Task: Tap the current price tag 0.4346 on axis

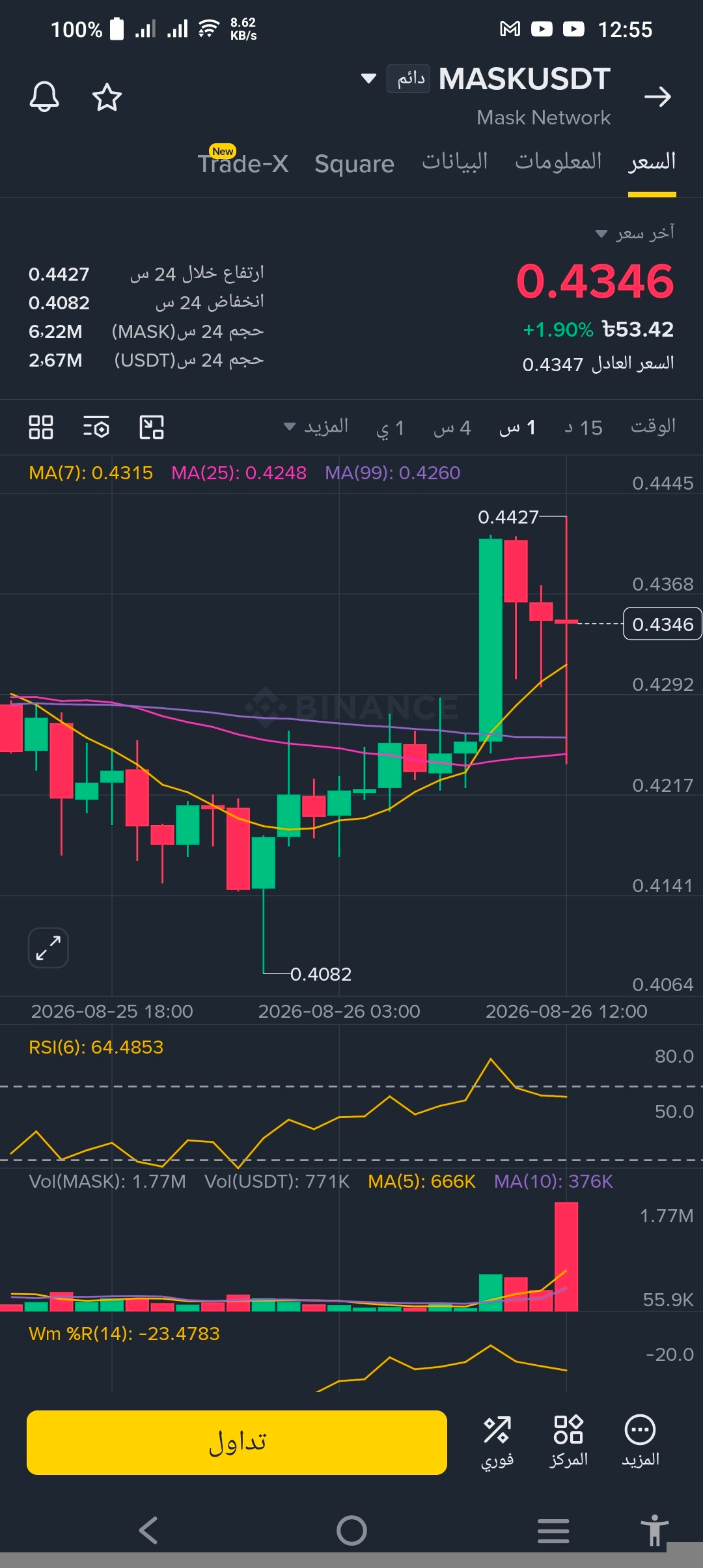Action: 663,624
